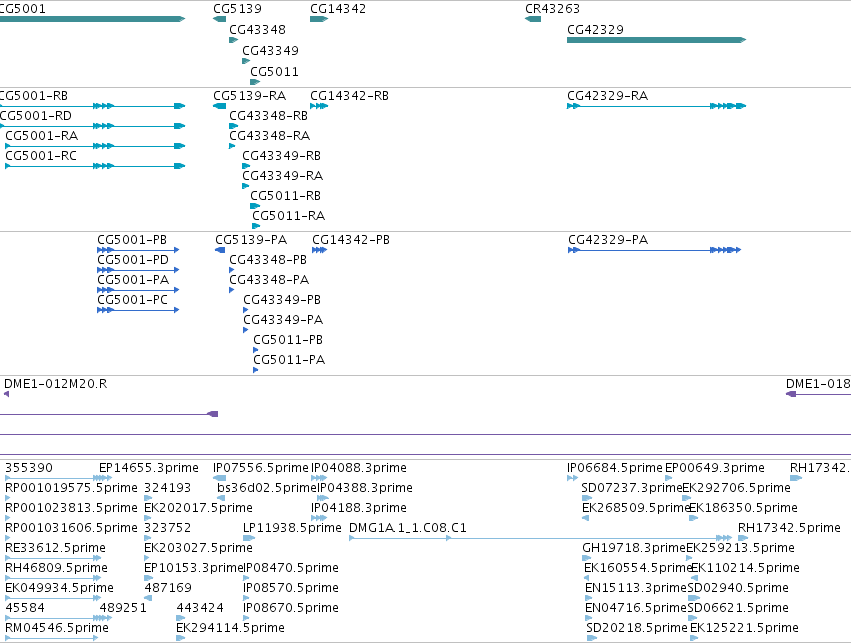Click the IP08670.5prime EST label
This screenshot has width=851, height=643.
coord(290,608)
